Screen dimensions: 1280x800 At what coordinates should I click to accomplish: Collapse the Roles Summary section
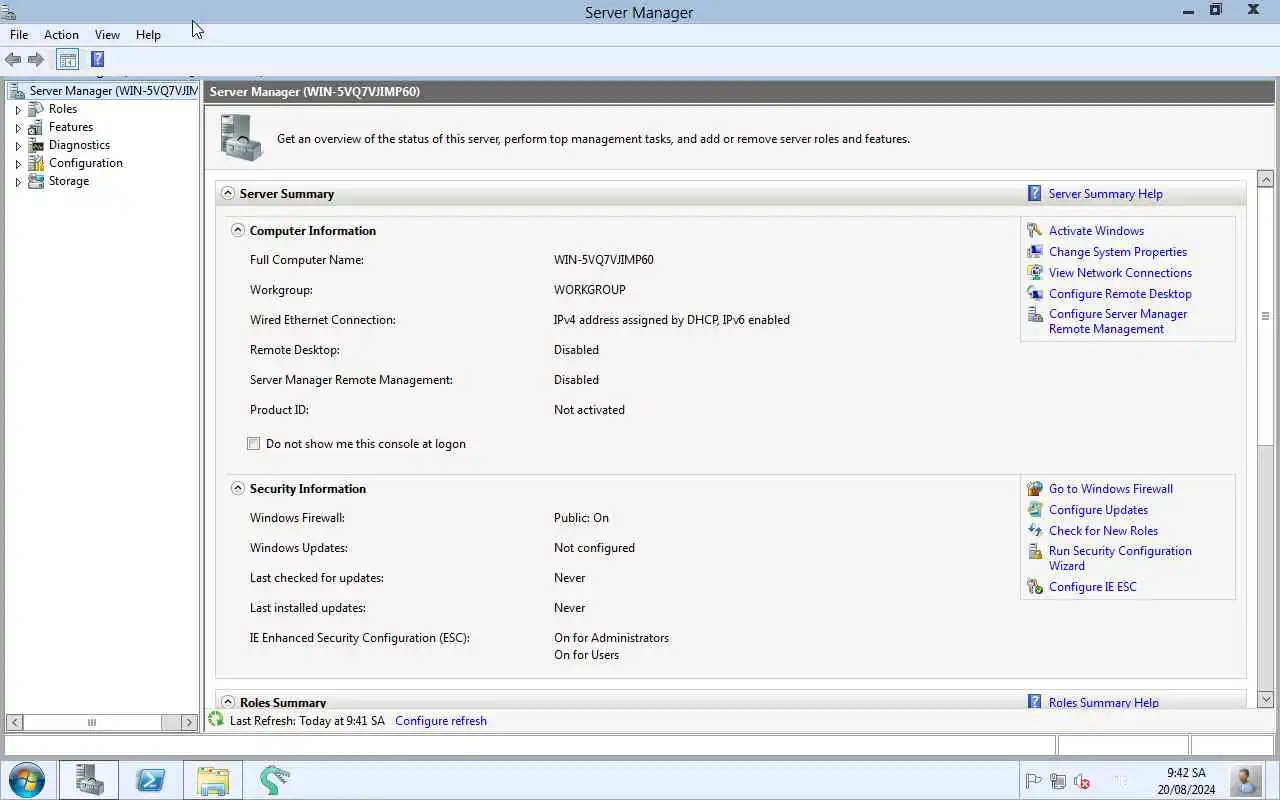pyautogui.click(x=228, y=702)
